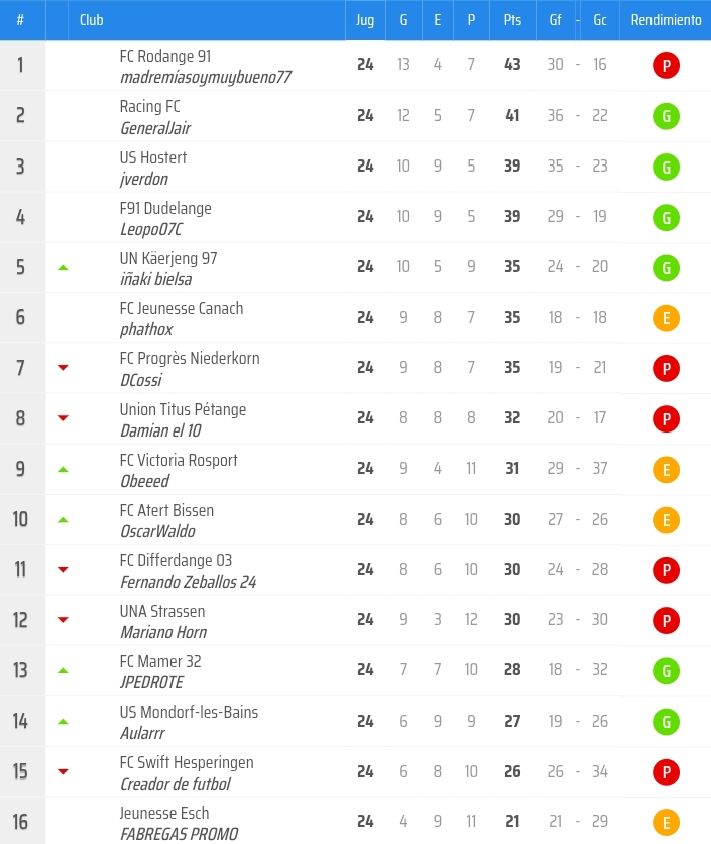Click the red P badge for FC Rodange 91
The height and width of the screenshot is (844, 711).
665,66
